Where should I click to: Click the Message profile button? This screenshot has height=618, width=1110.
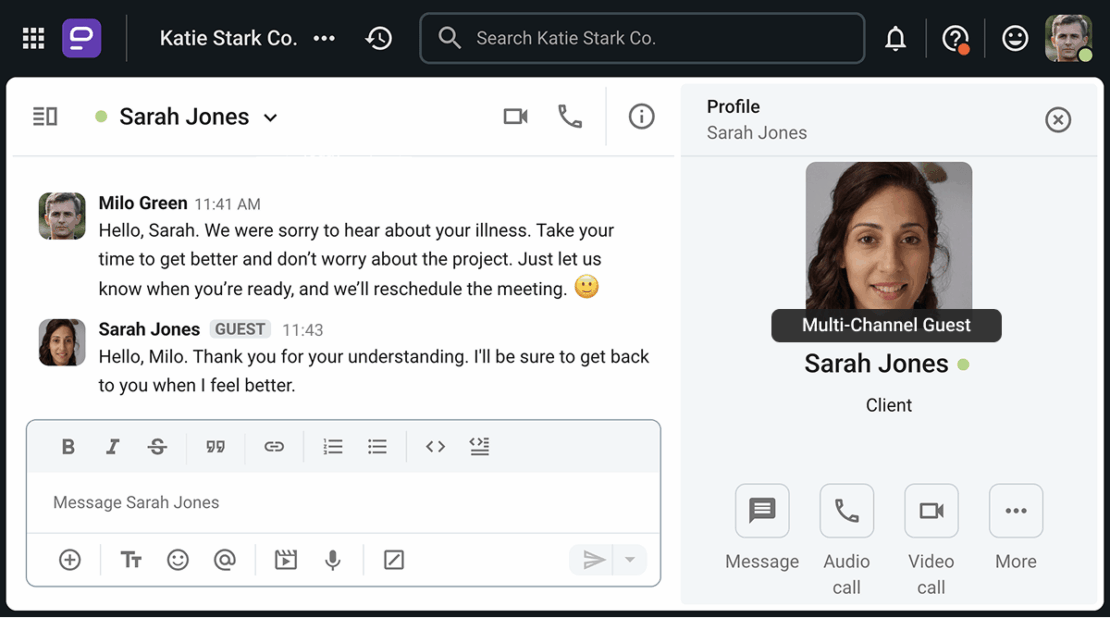point(762,510)
